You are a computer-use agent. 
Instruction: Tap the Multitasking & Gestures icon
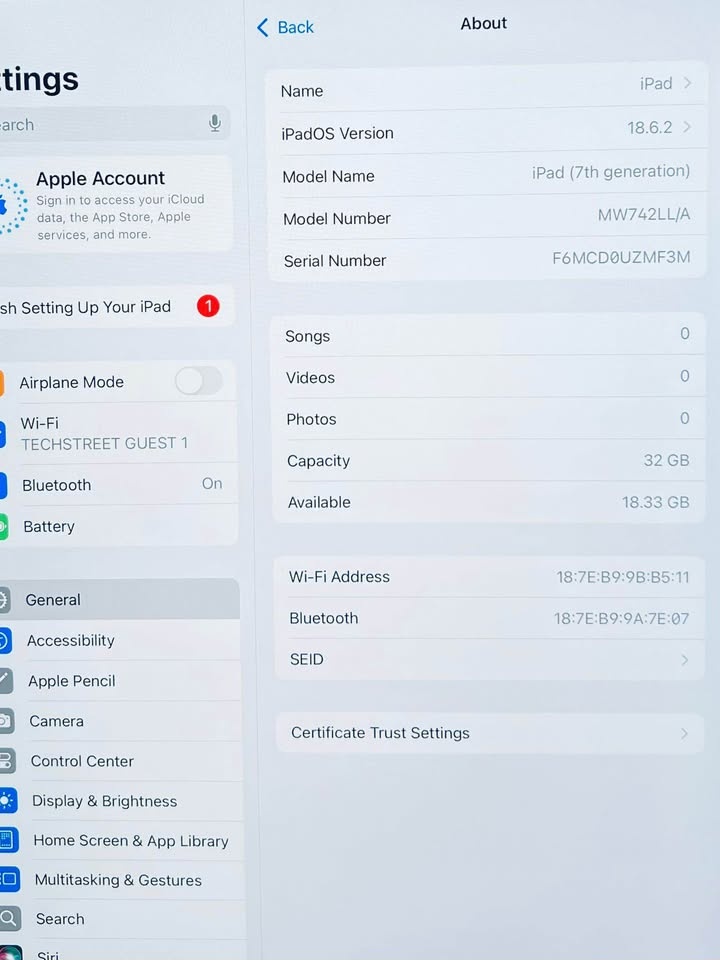(9, 880)
